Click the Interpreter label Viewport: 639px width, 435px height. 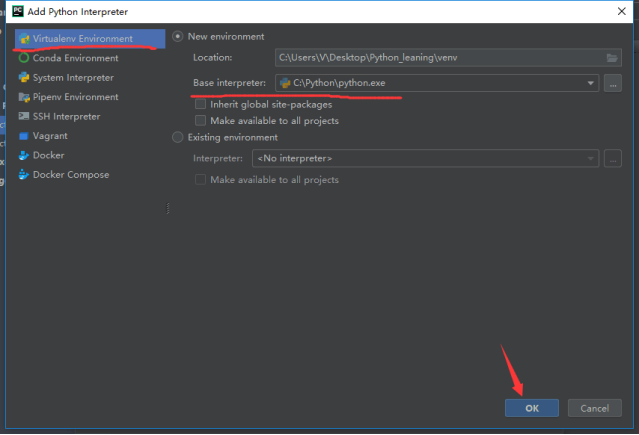pyautogui.click(x=218, y=159)
